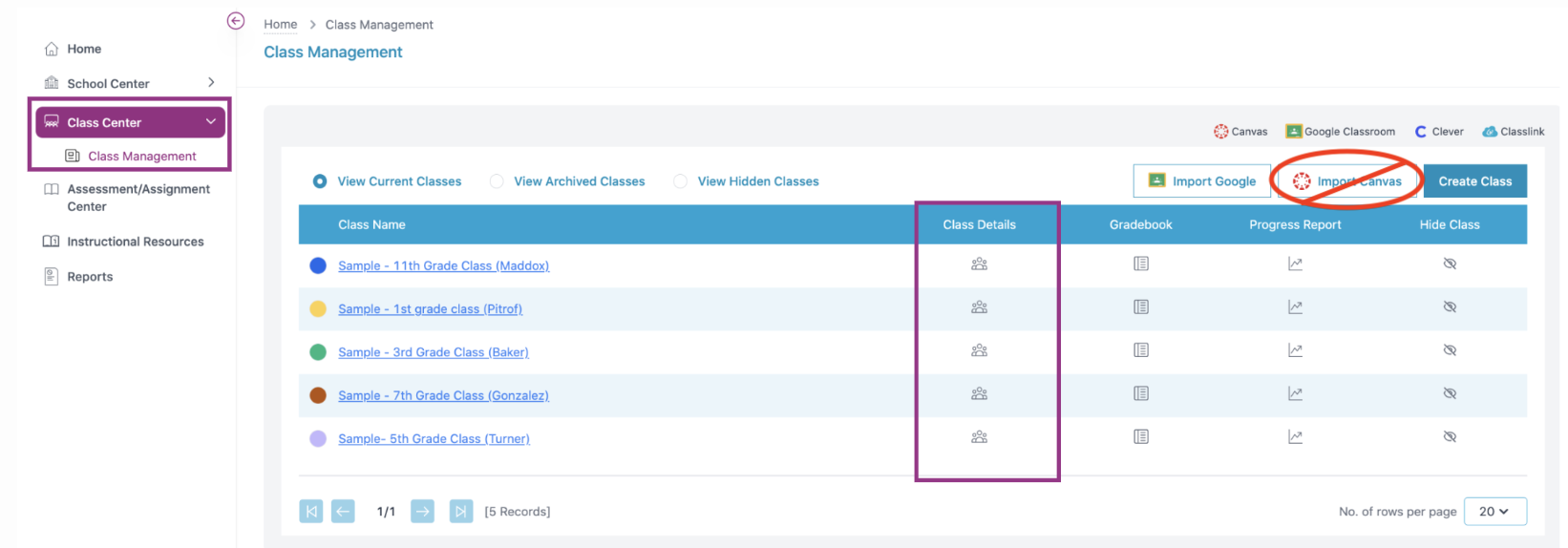
Task: Open rows per page dropdown
Action: [x=1494, y=512]
